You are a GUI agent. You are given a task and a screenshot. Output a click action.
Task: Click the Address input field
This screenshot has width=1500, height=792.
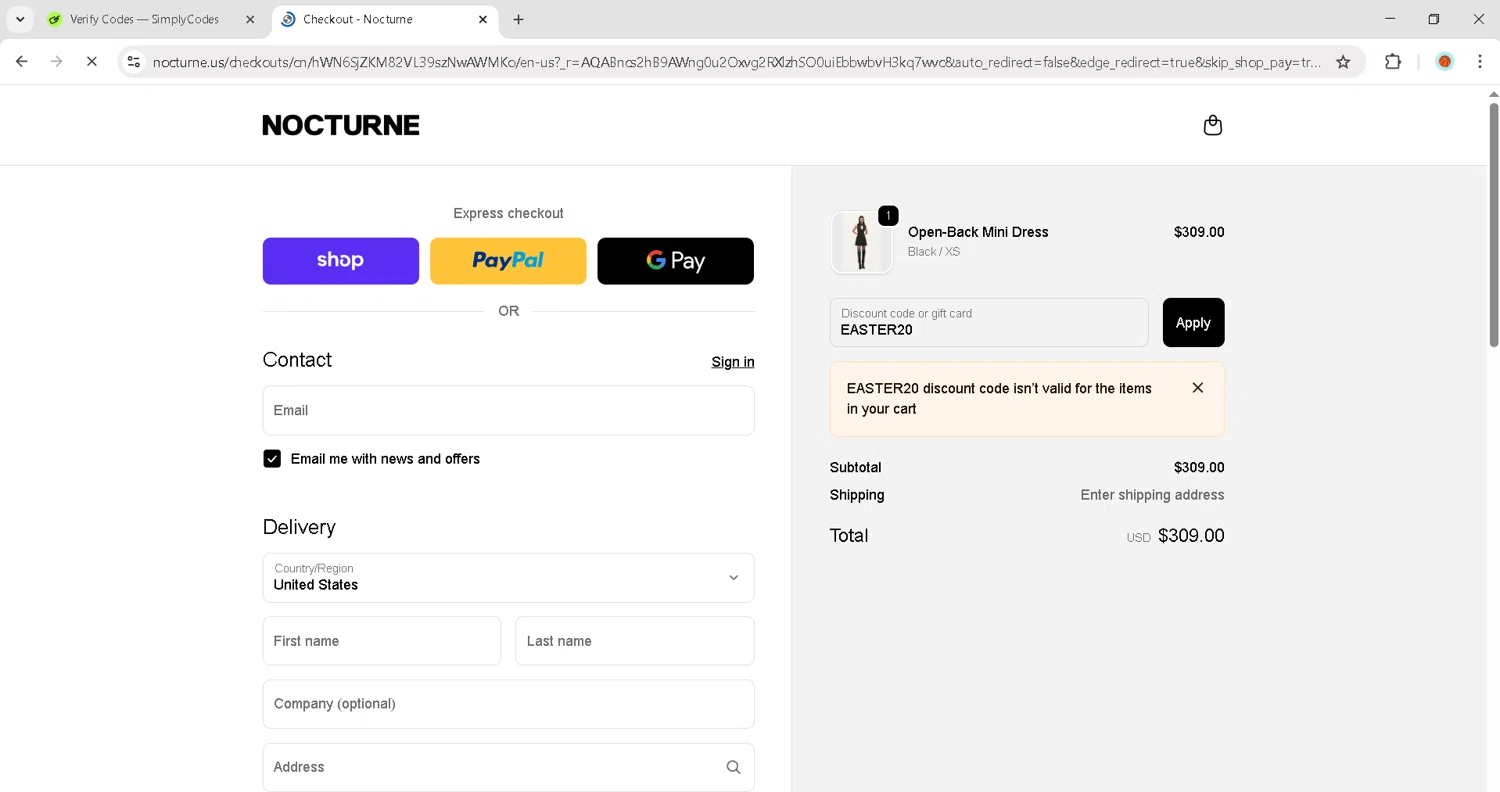(x=508, y=767)
